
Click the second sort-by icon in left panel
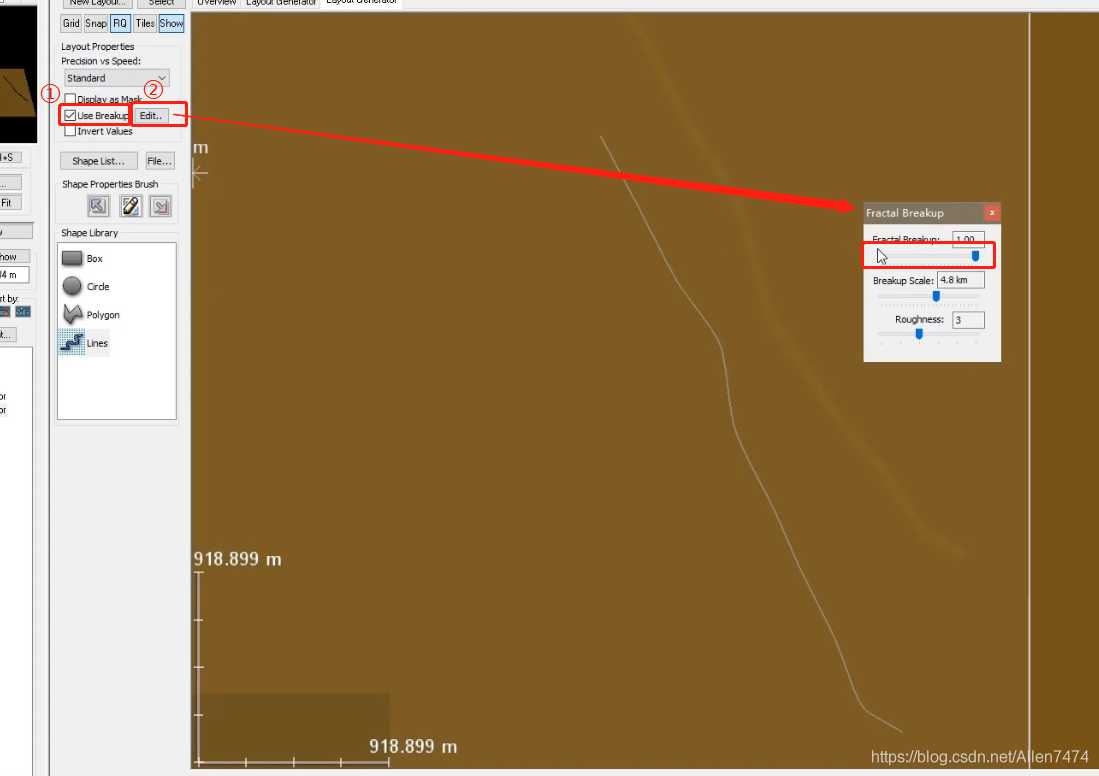point(23,311)
